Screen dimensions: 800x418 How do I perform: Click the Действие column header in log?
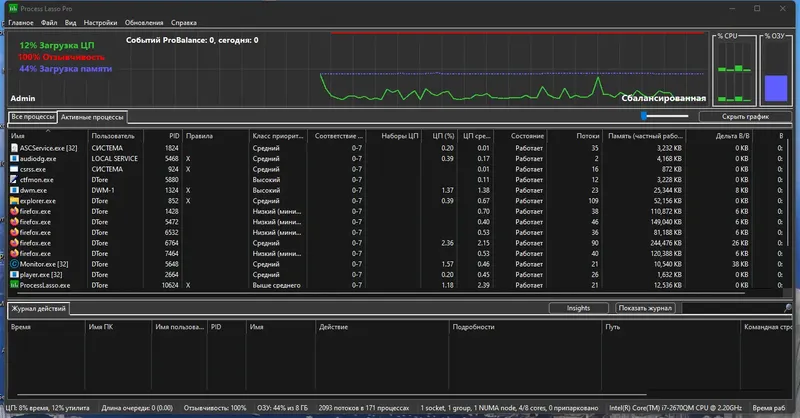coord(382,327)
